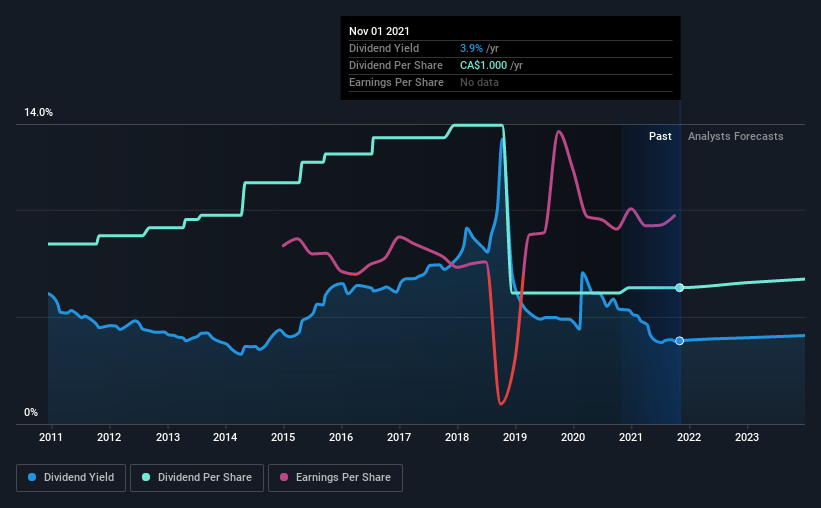Viewport: 821px width, 508px height.
Task: Click the 2020 x-axis label
Action: 573,437
